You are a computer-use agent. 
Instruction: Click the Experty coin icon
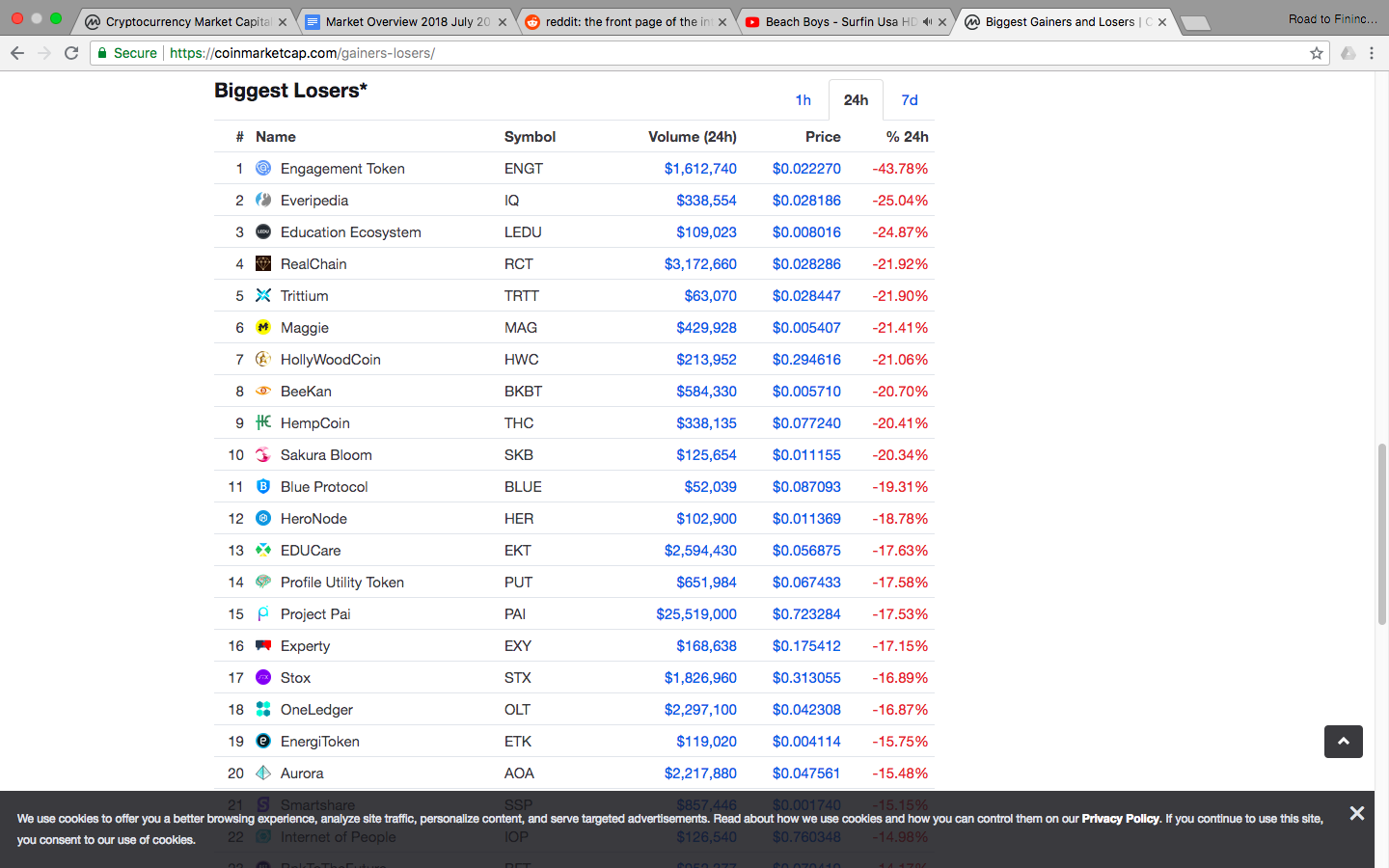263,645
